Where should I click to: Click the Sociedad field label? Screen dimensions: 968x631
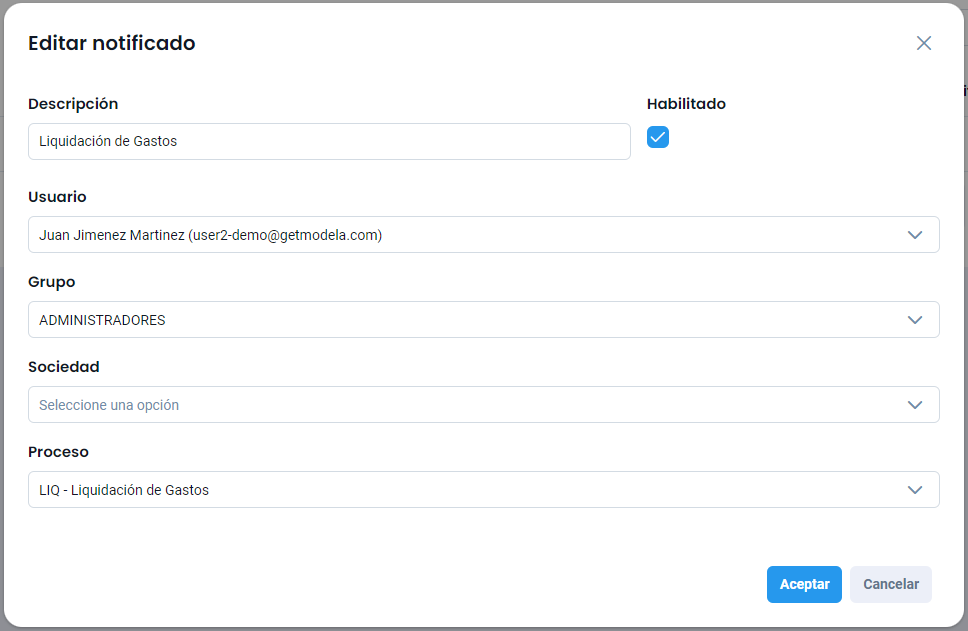pyautogui.click(x=64, y=367)
